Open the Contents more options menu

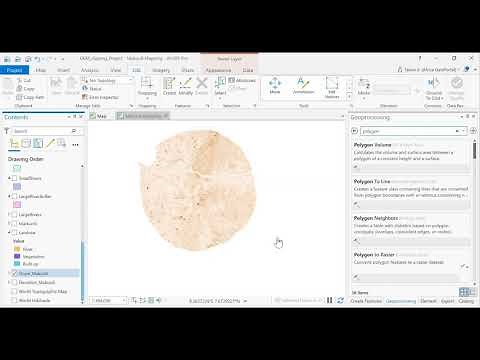click(75, 145)
